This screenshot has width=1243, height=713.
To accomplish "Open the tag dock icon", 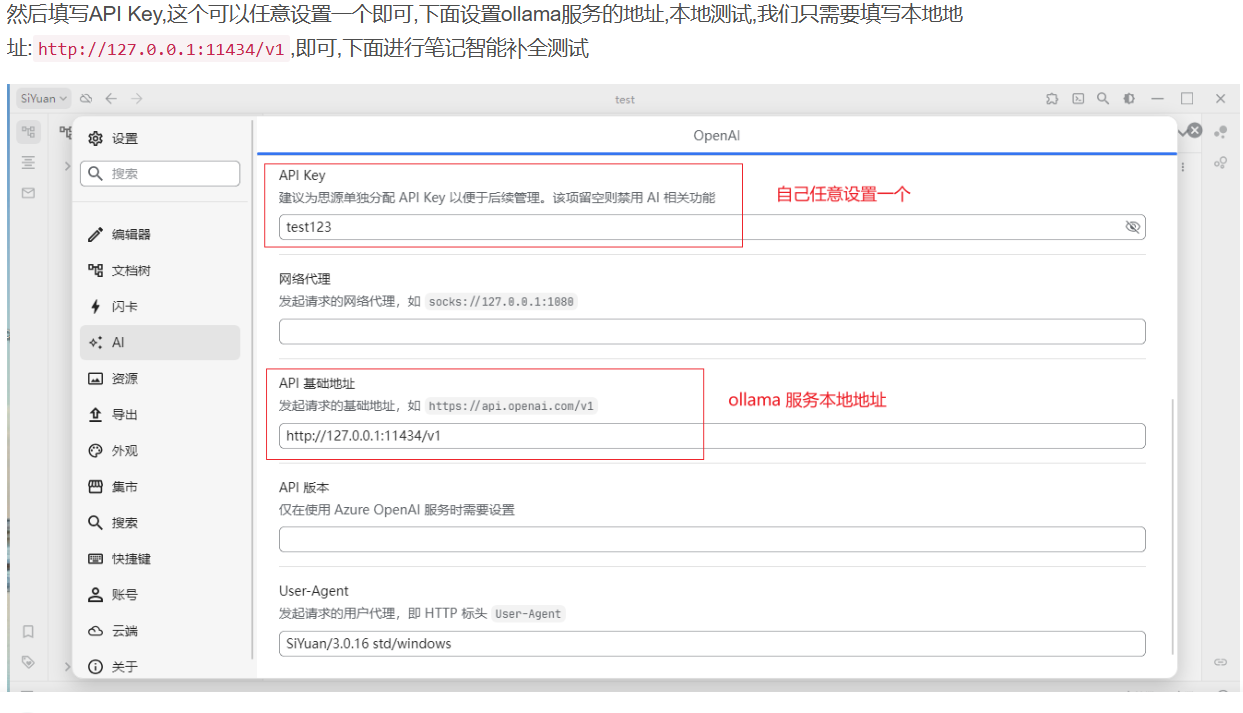I will 29,661.
